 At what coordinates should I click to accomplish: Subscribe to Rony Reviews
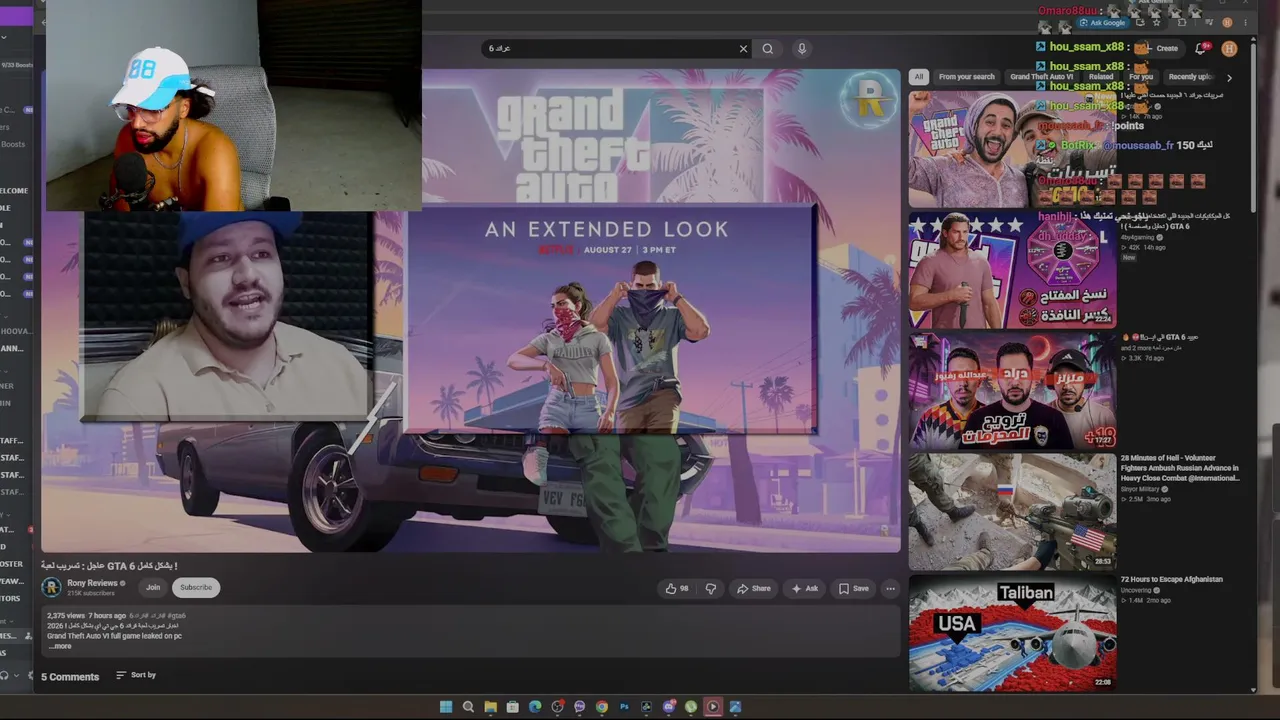[196, 587]
